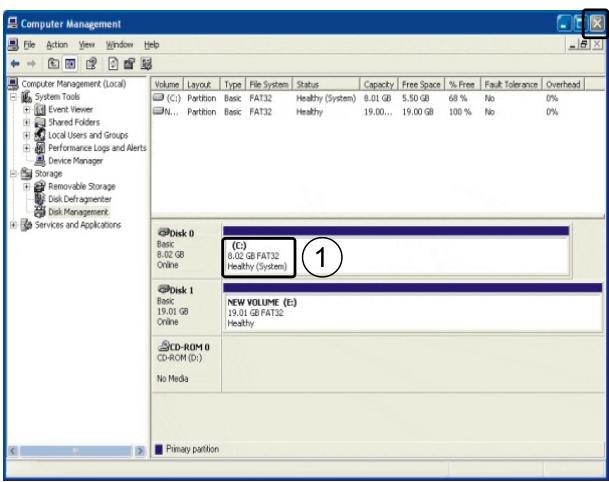The width and height of the screenshot is (609, 482).
Task: Open the File menu
Action: coord(29,45)
